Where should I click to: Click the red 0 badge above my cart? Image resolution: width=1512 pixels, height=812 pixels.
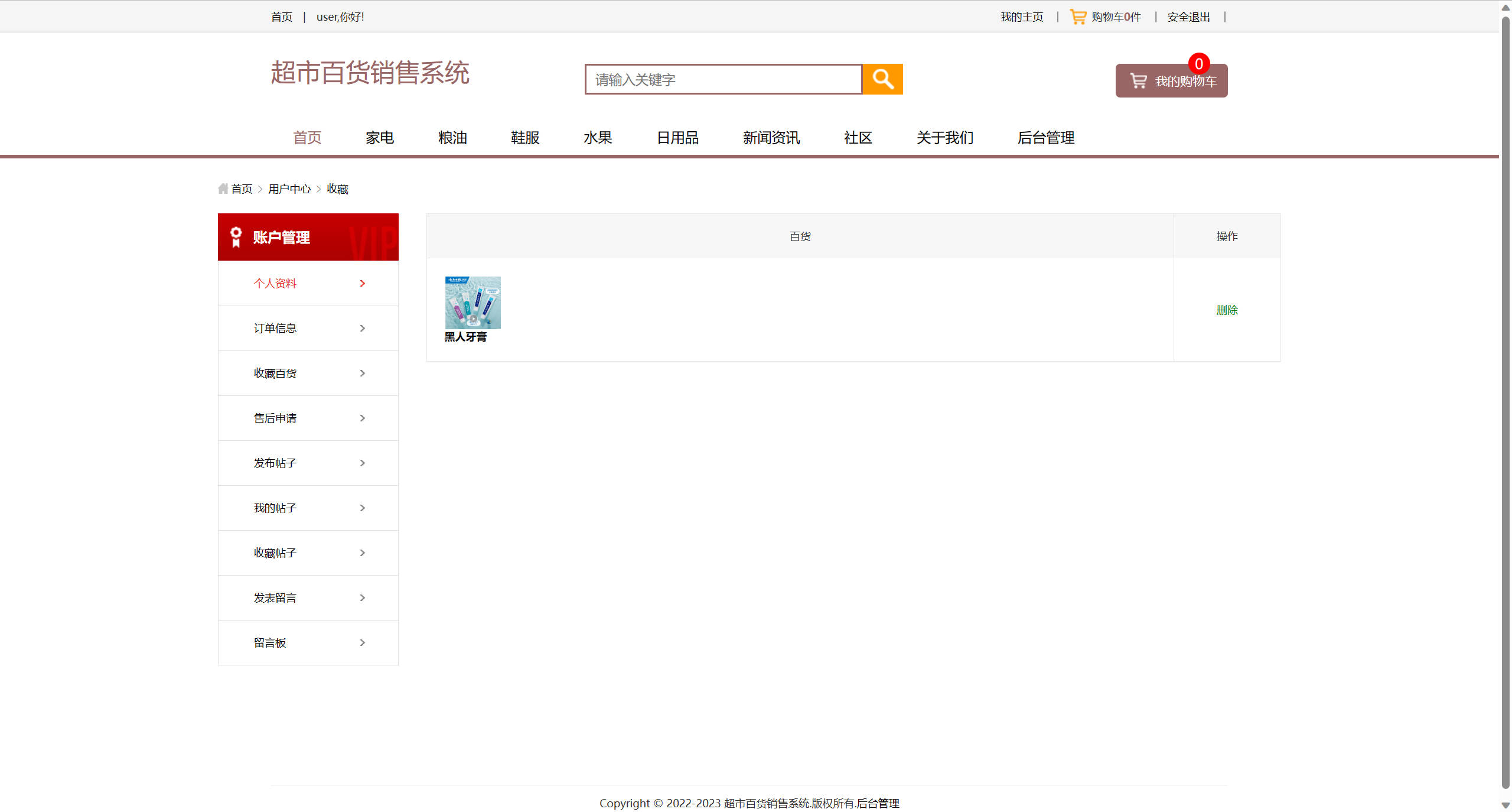pyautogui.click(x=1198, y=64)
